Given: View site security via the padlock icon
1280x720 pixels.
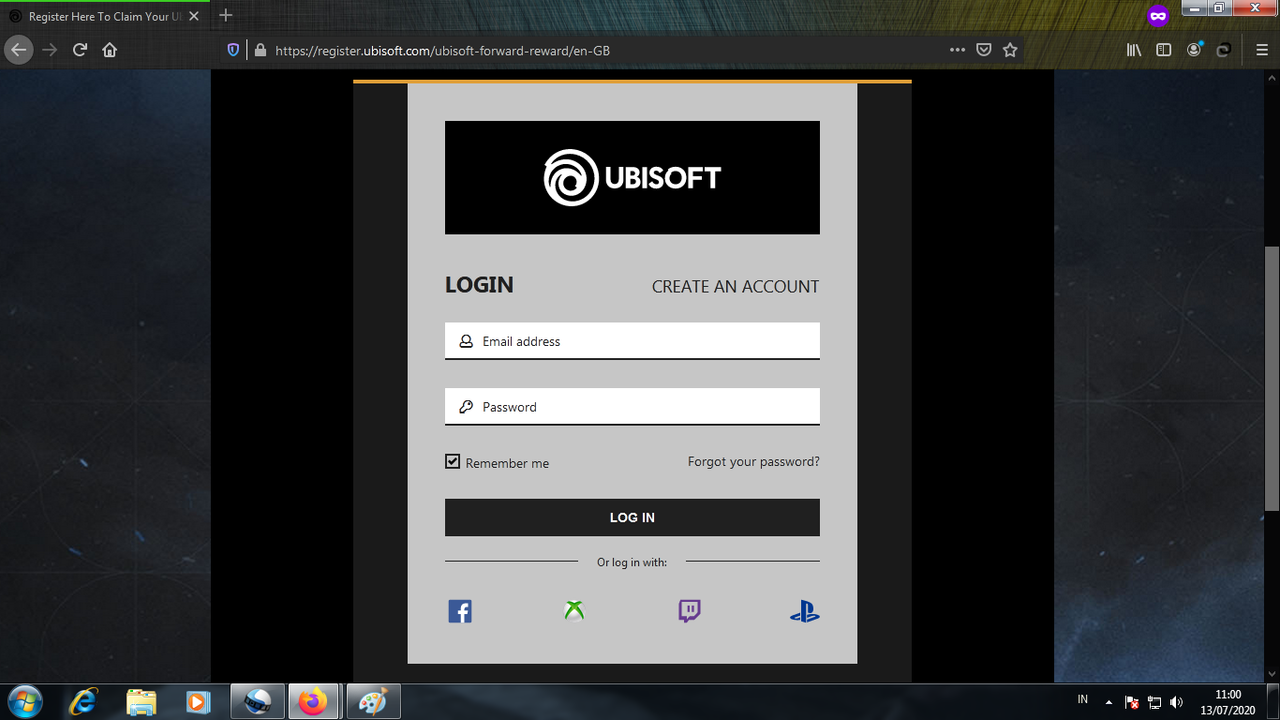Looking at the screenshot, I should point(260,50).
